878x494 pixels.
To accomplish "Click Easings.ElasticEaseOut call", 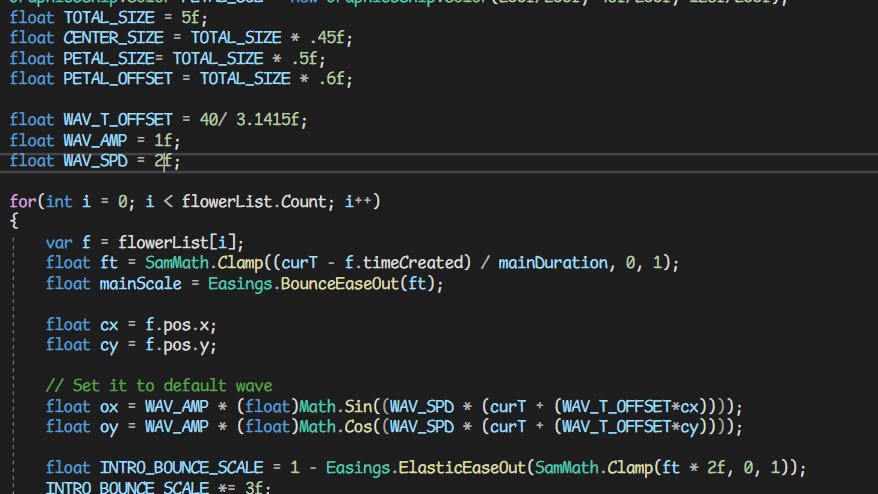I will click(426, 468).
